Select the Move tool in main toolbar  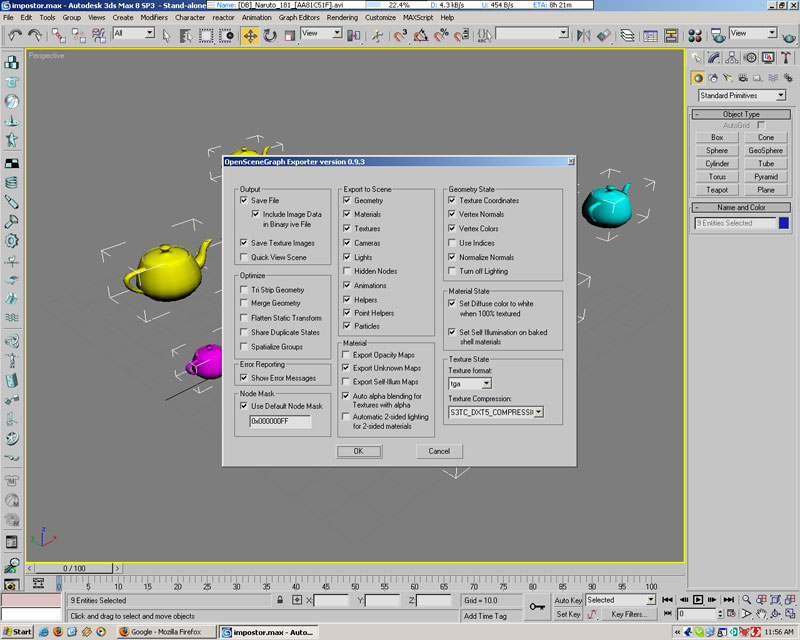(250, 35)
